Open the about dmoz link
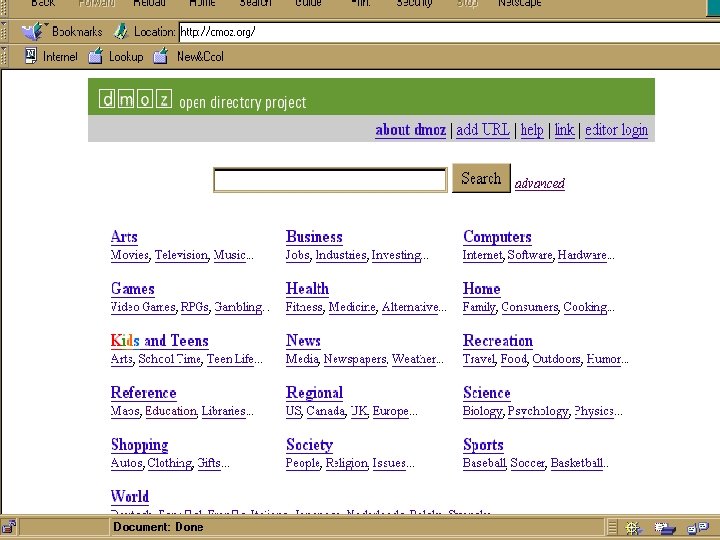The image size is (720, 540). [x=411, y=130]
